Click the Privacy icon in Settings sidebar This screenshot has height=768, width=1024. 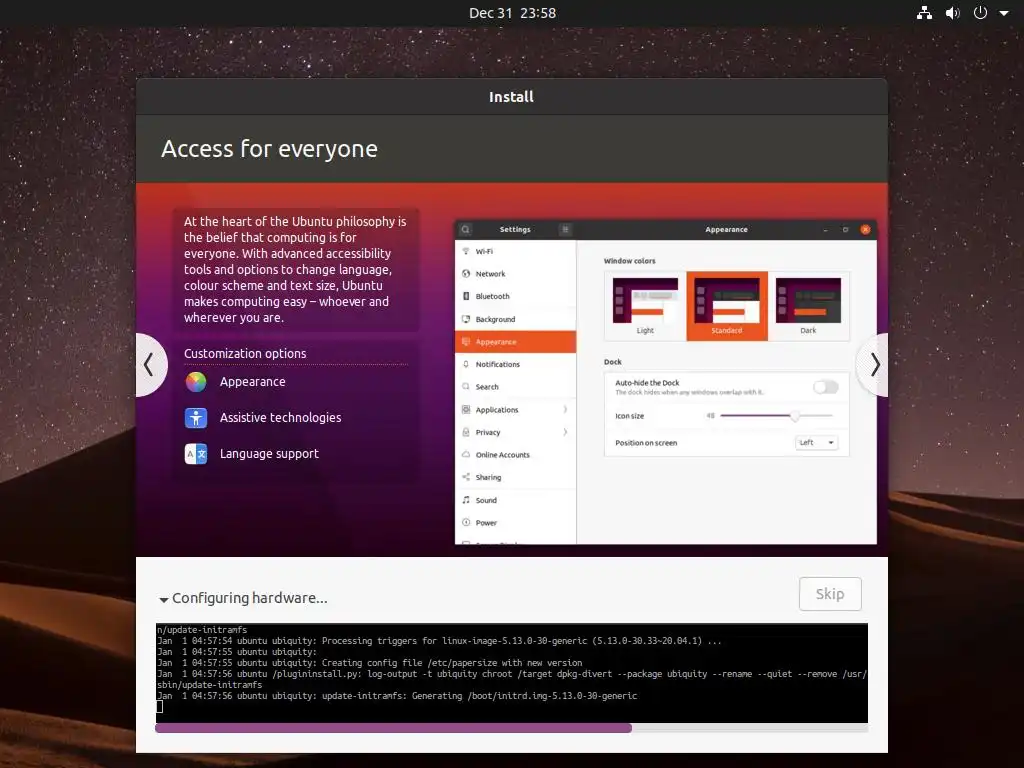click(x=466, y=432)
